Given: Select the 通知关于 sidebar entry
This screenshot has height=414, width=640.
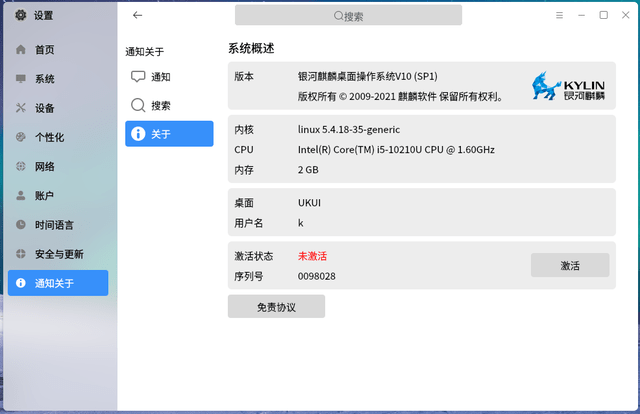Looking at the screenshot, I should [58, 283].
